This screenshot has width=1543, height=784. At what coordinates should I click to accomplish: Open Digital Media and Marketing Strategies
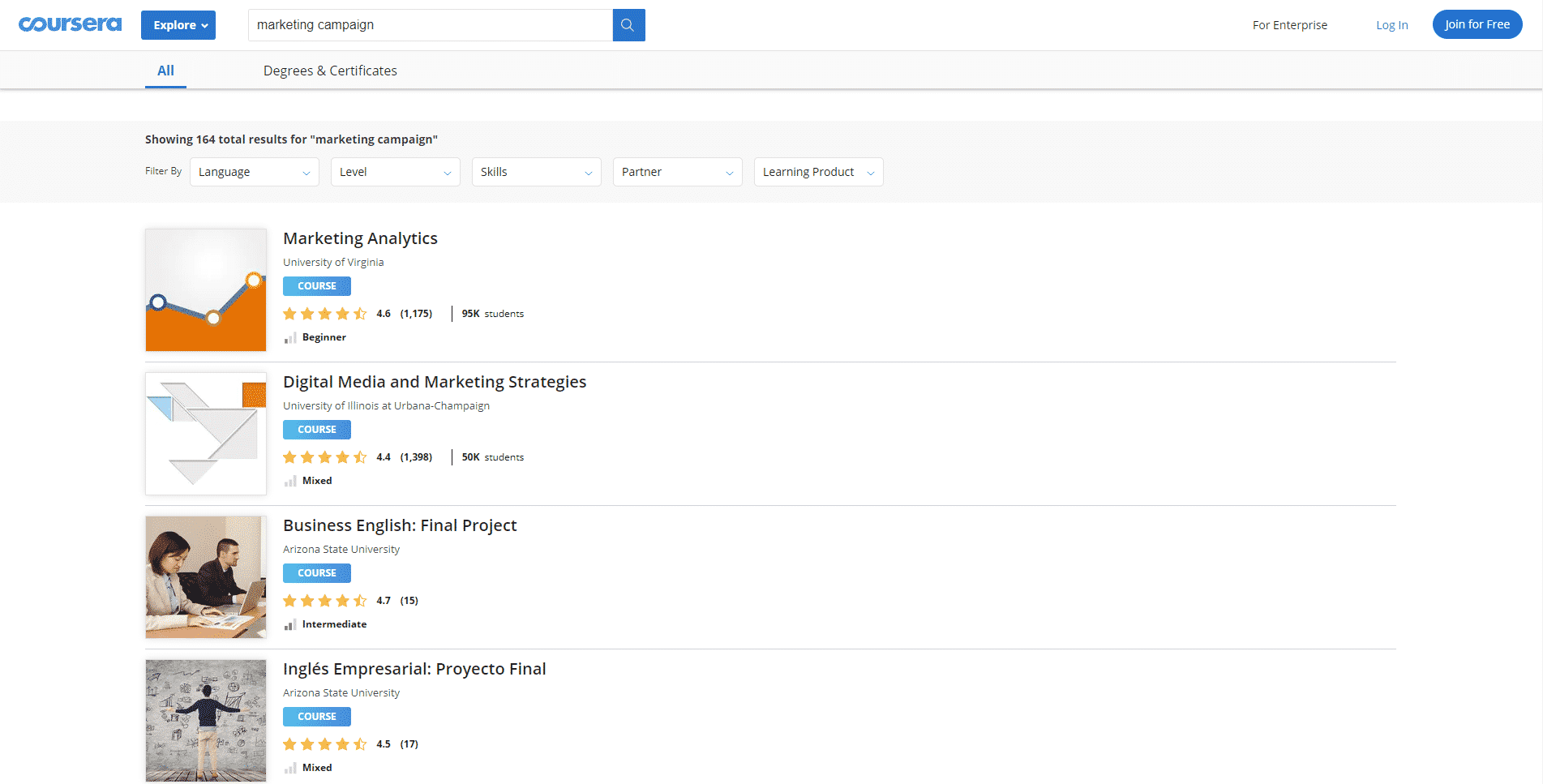[435, 382]
